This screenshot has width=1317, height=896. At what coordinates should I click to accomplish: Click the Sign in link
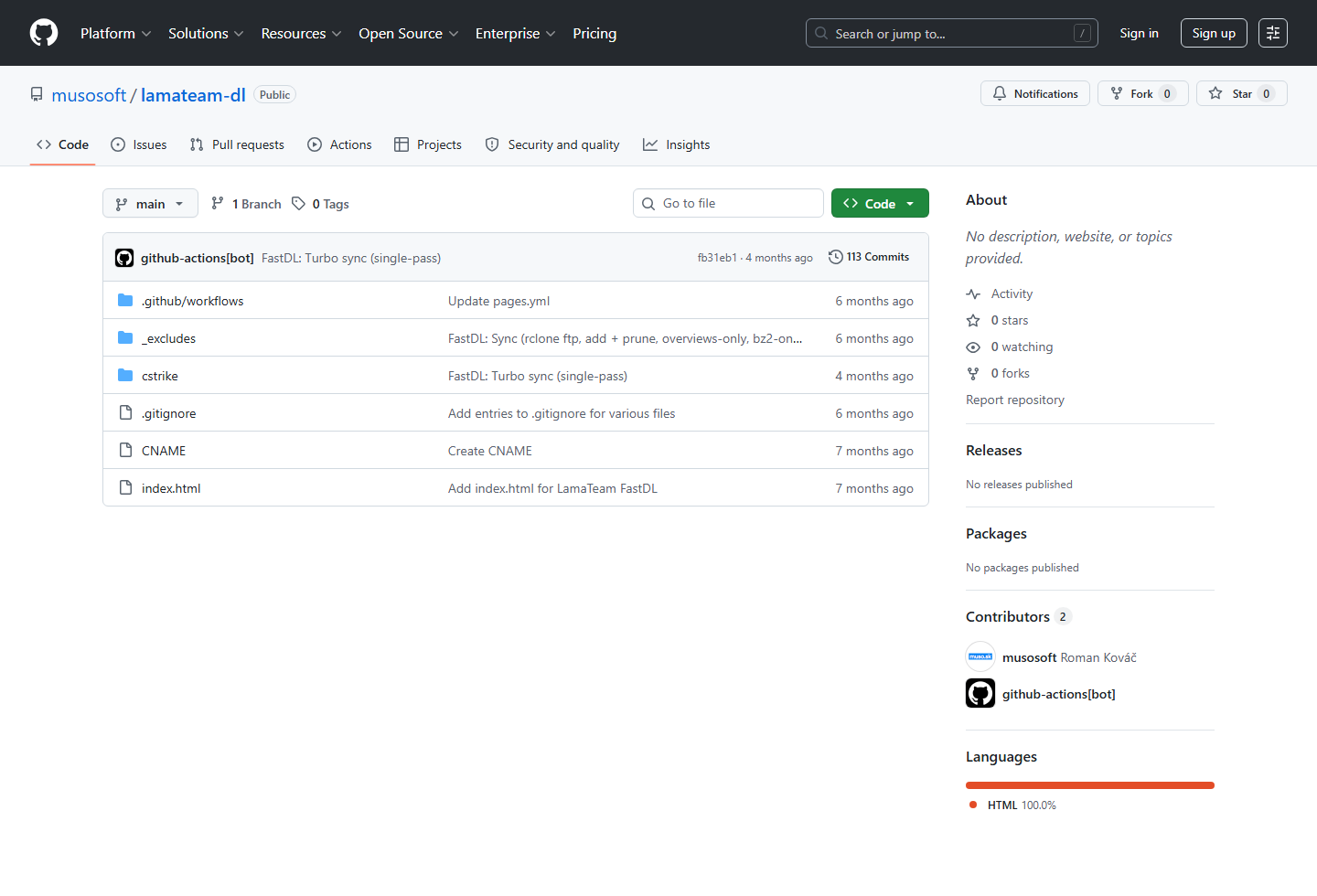[1139, 33]
